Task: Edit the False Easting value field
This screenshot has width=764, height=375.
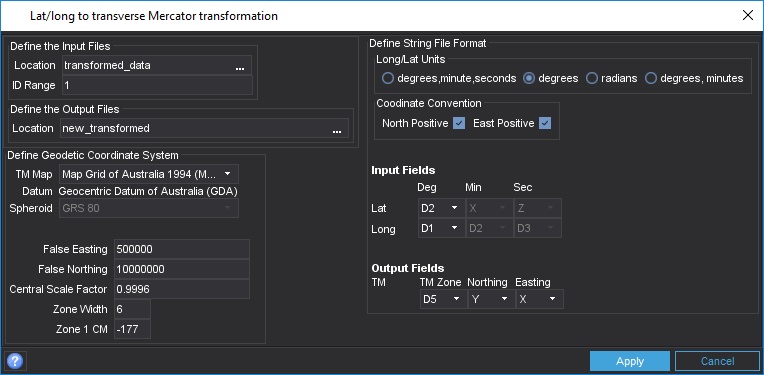Action: pyautogui.click(x=182, y=249)
